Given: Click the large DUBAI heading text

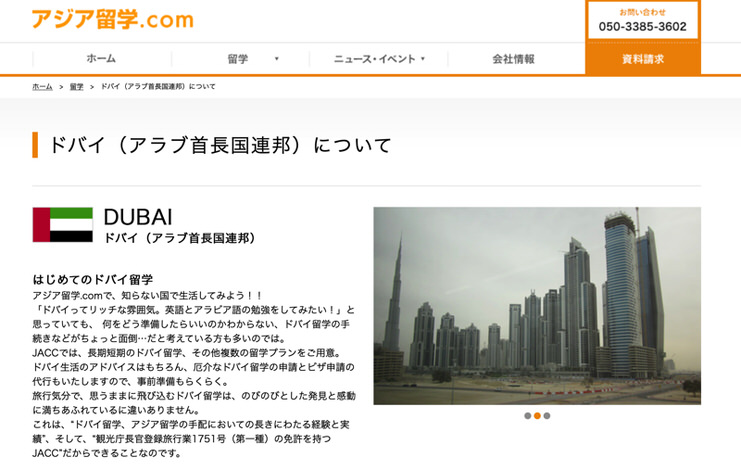Looking at the screenshot, I should (138, 217).
